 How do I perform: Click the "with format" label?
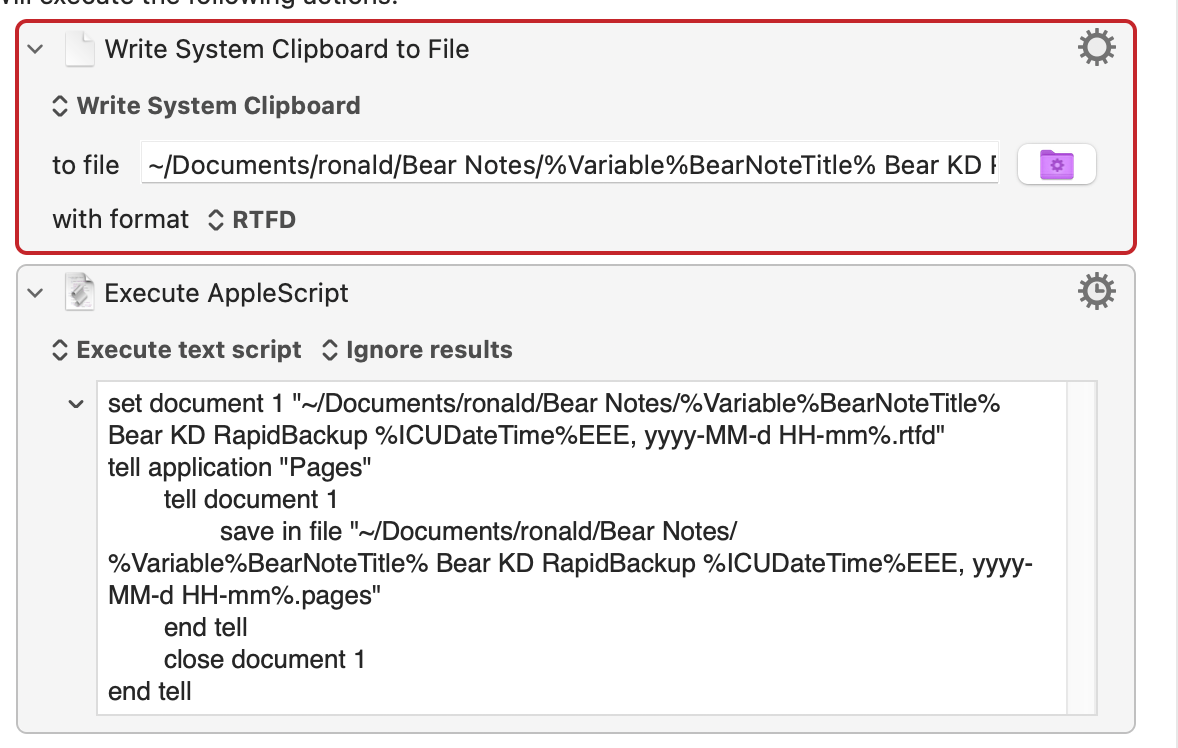pos(120,219)
